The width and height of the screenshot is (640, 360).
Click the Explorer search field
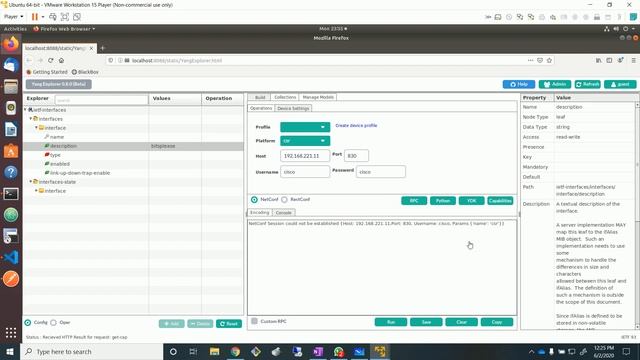pyautogui.click(x=102, y=100)
